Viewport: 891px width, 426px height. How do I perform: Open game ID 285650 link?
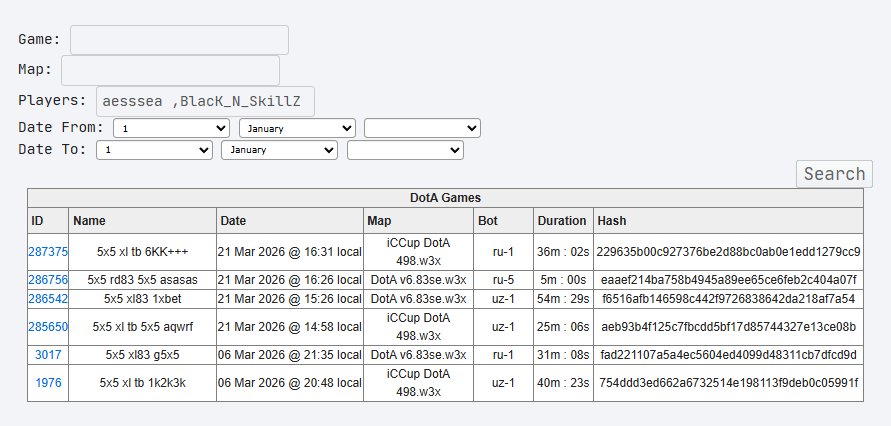[48, 326]
